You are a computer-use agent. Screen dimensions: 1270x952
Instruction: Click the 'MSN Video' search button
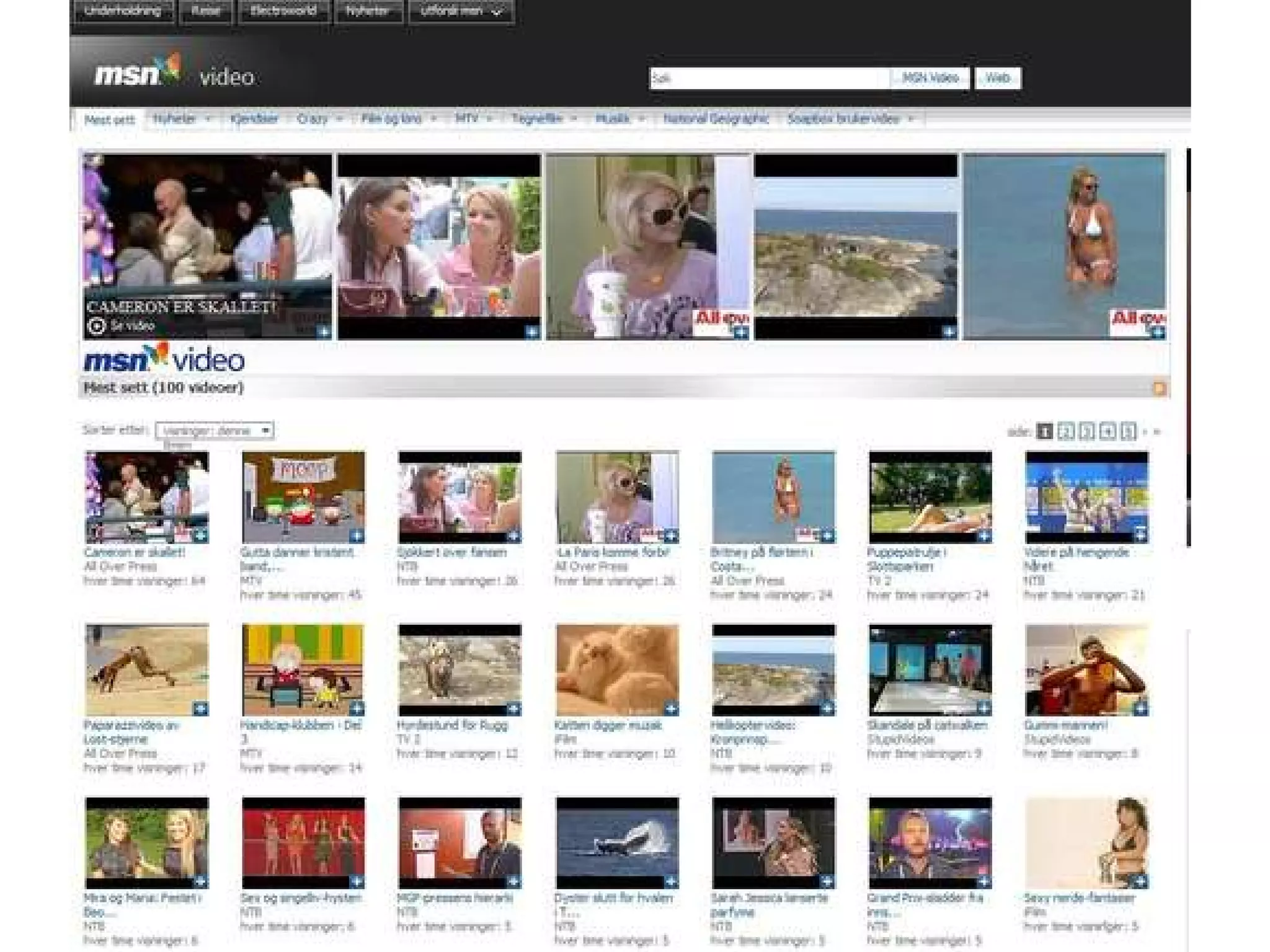click(x=930, y=78)
